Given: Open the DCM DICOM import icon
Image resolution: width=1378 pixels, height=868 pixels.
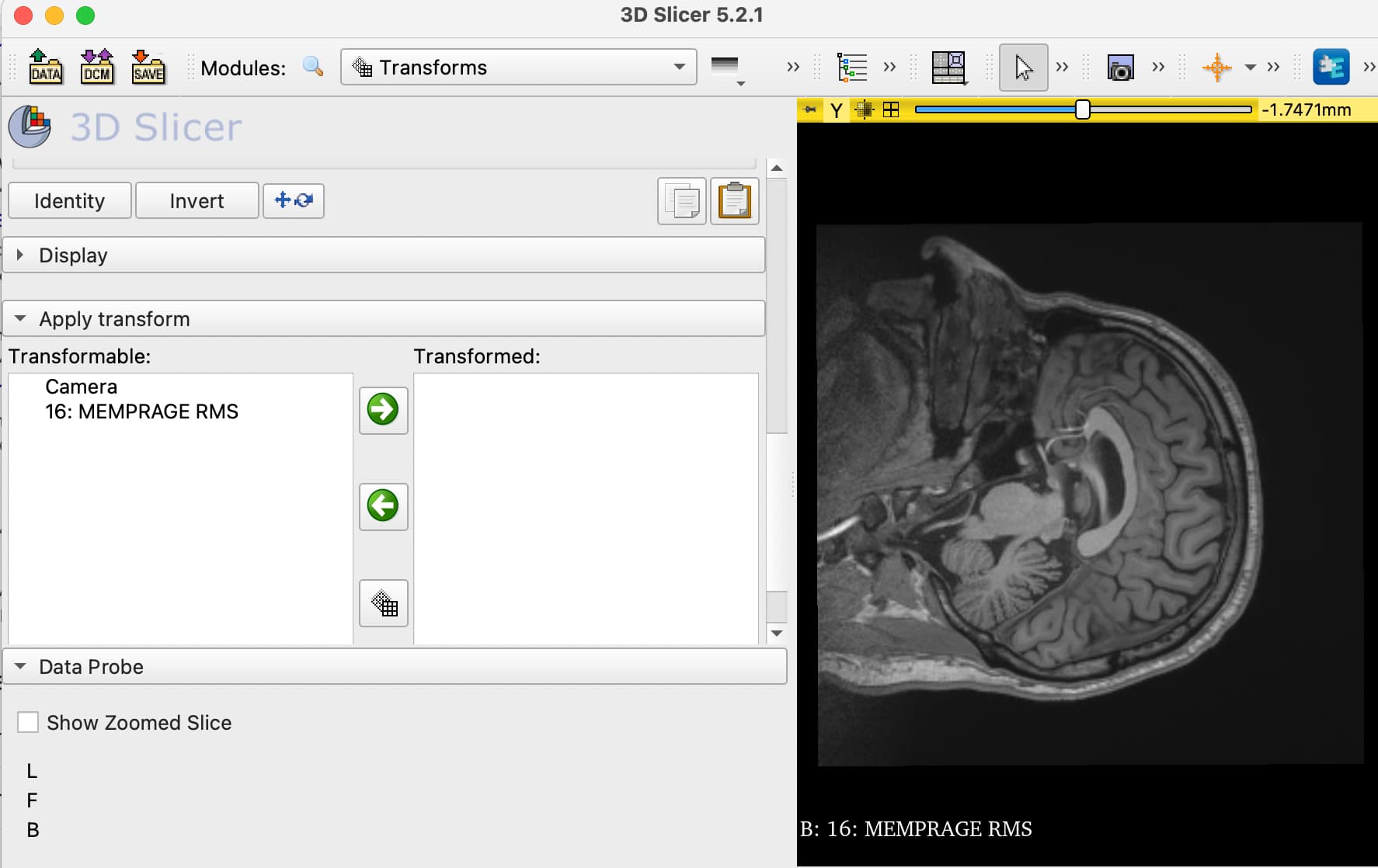Looking at the screenshot, I should click(97, 67).
